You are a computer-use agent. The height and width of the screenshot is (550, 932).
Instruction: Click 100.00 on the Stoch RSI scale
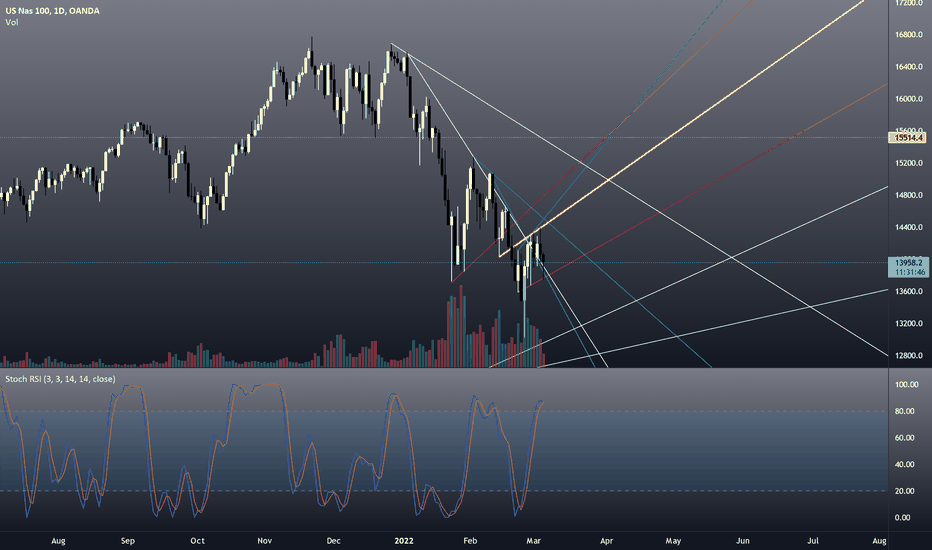[x=906, y=385]
